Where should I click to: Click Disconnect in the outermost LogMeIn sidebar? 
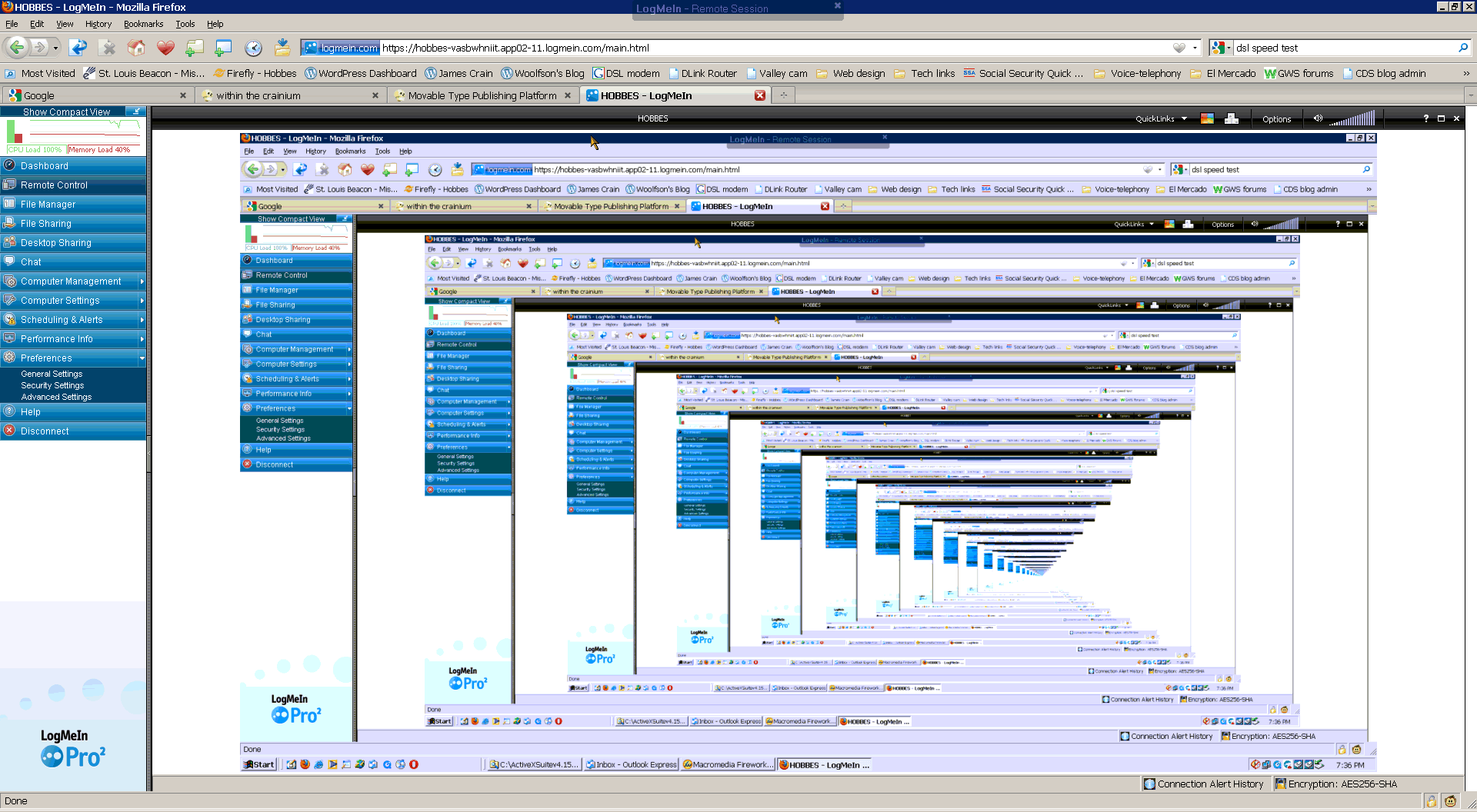point(45,431)
